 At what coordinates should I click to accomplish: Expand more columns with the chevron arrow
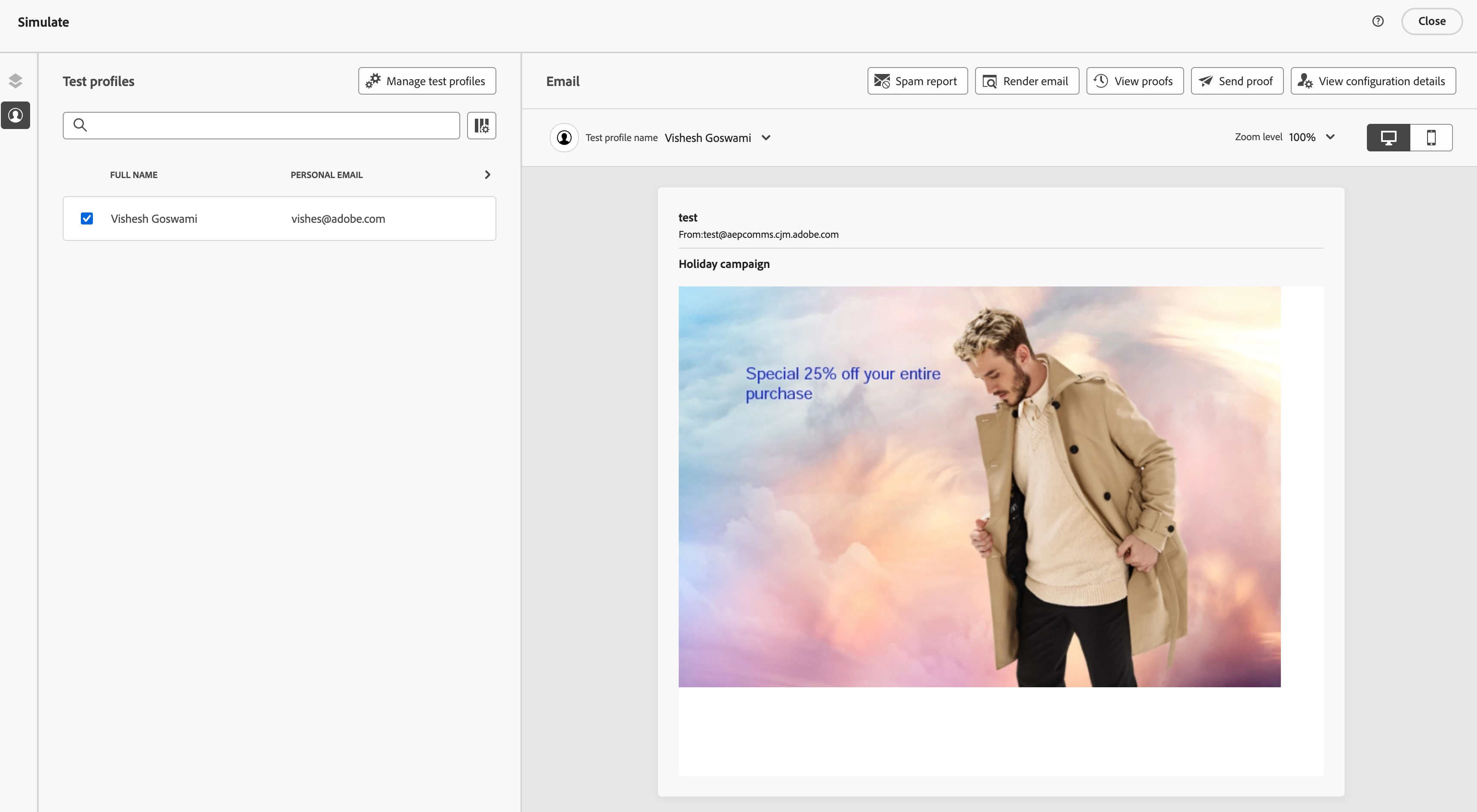click(487, 175)
